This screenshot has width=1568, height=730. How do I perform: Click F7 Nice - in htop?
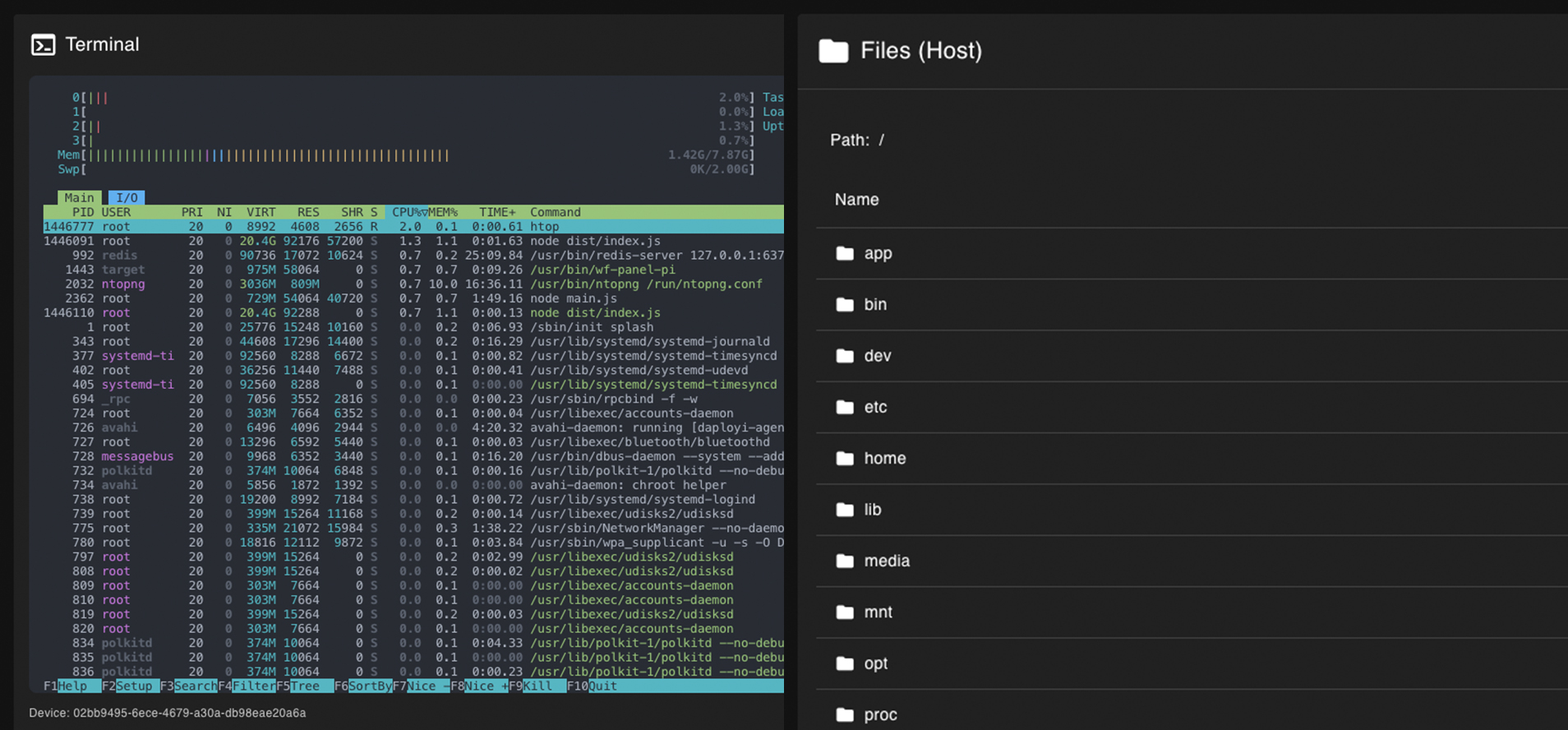point(421,686)
